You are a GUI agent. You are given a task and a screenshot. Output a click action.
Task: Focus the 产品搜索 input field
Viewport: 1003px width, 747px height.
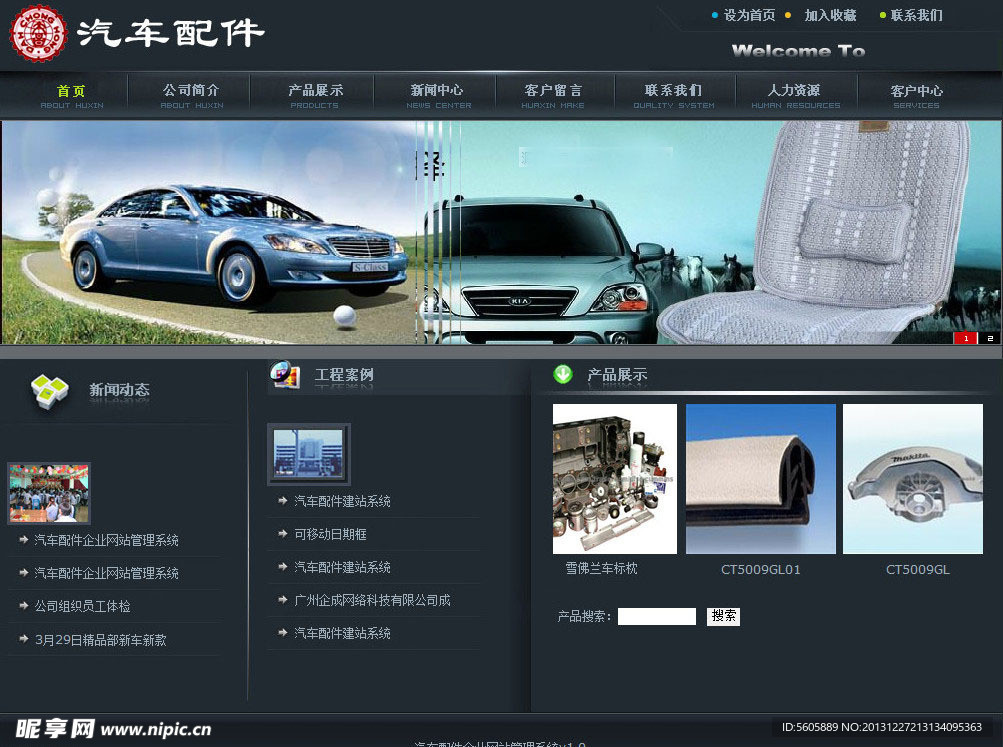(657, 616)
